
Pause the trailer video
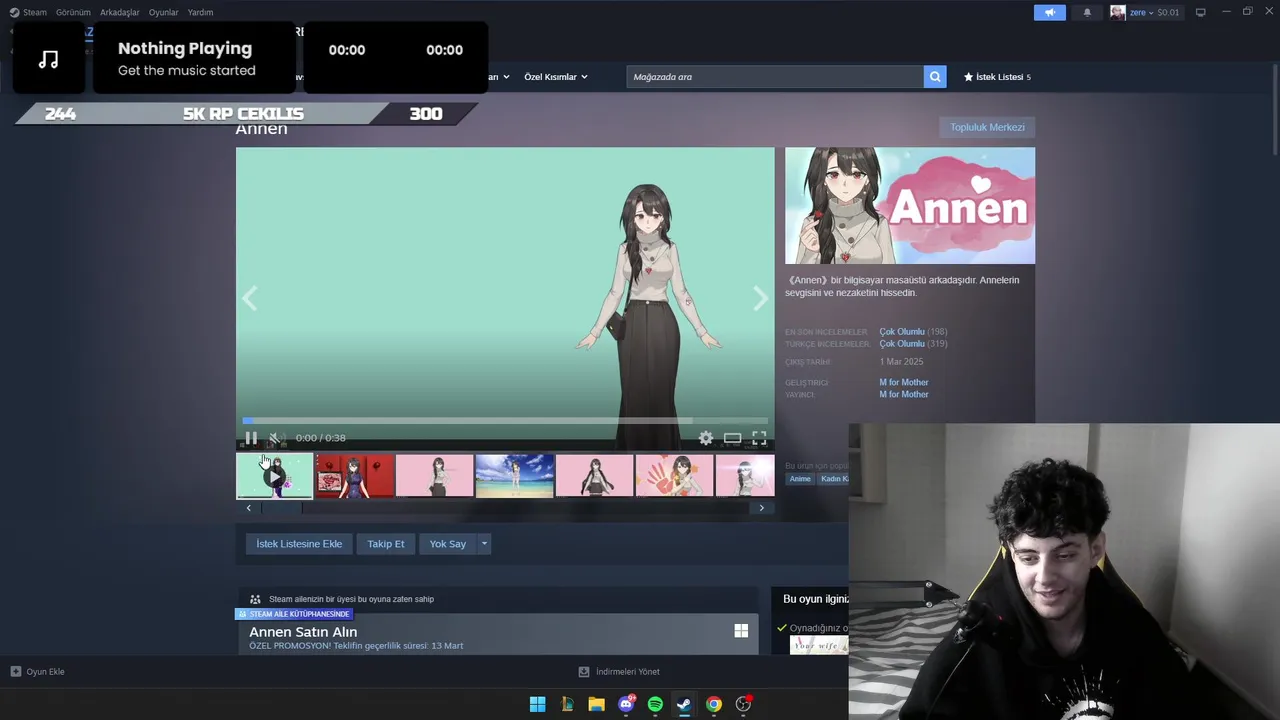(x=251, y=438)
